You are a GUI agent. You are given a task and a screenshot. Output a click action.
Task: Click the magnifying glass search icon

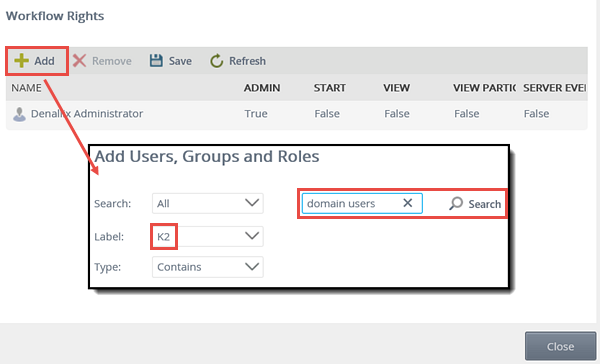click(456, 203)
